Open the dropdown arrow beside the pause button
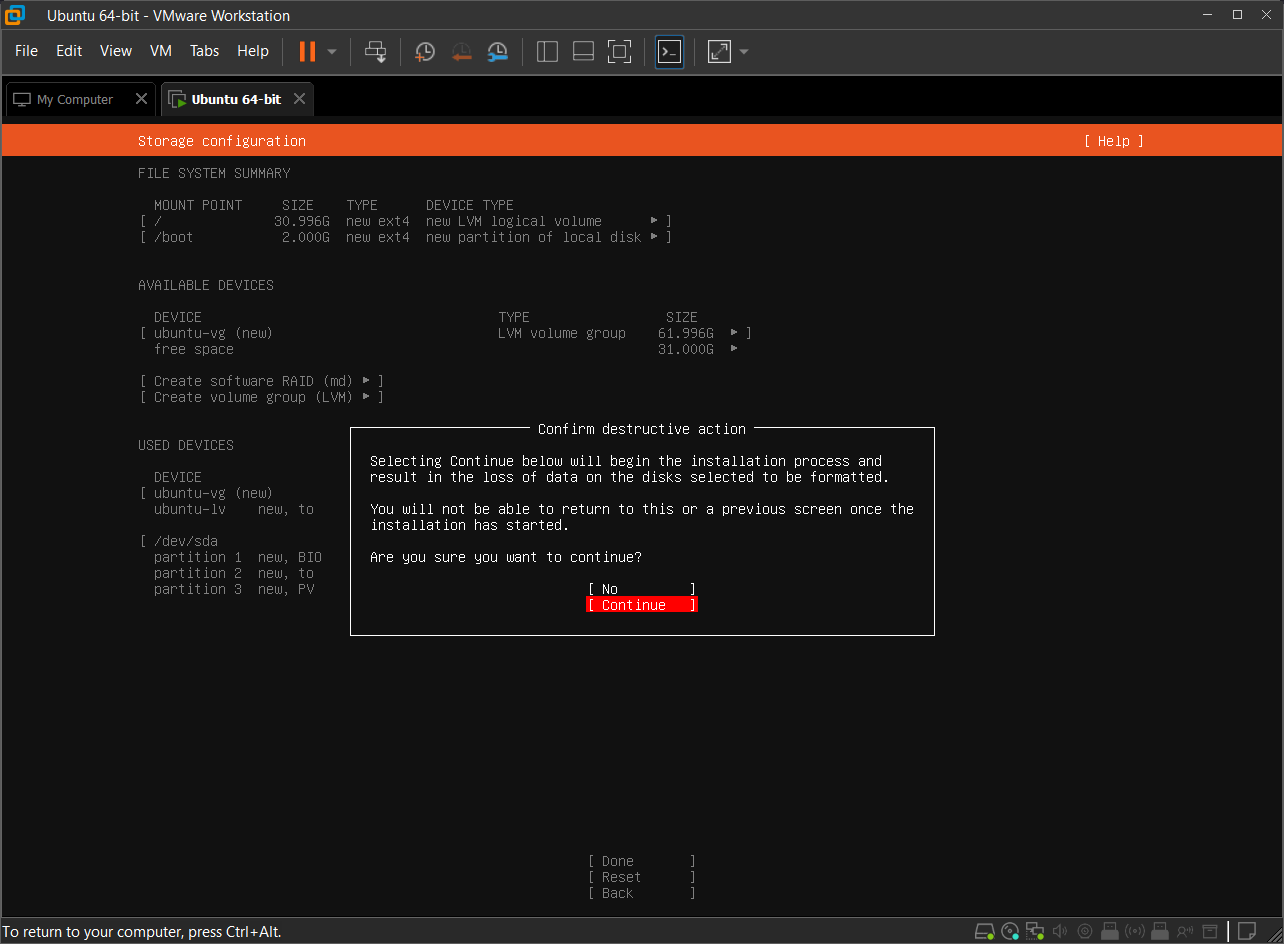The image size is (1284, 944). (x=332, y=51)
